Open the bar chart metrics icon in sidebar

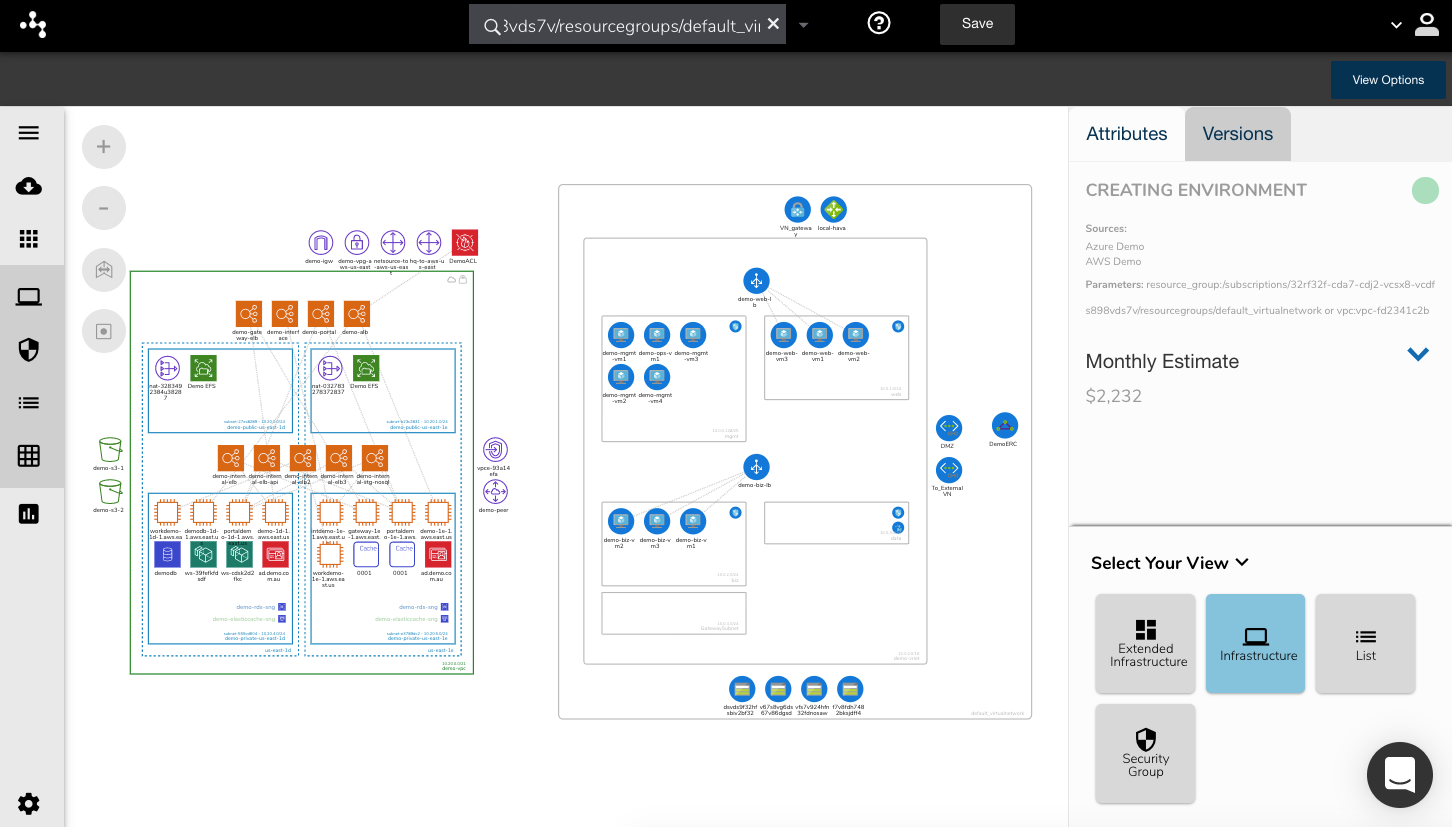(x=29, y=513)
